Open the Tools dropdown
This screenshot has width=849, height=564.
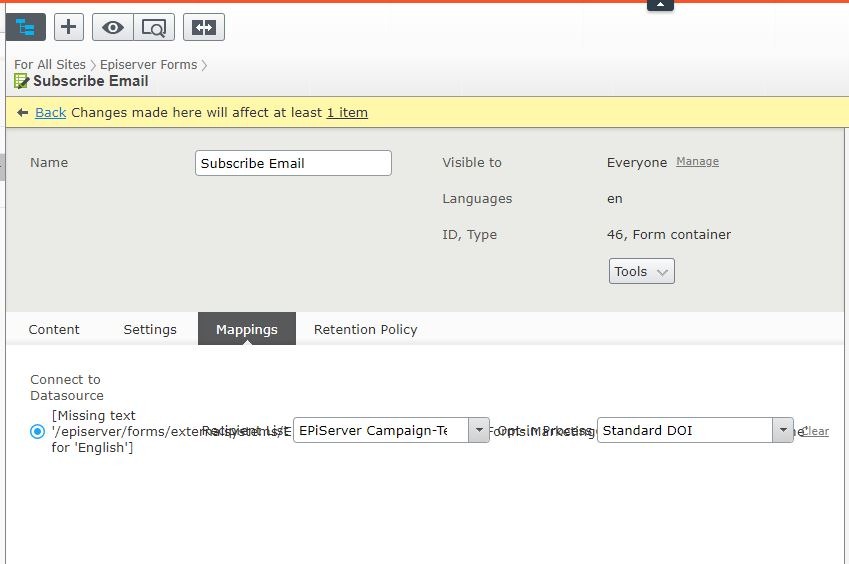641,271
